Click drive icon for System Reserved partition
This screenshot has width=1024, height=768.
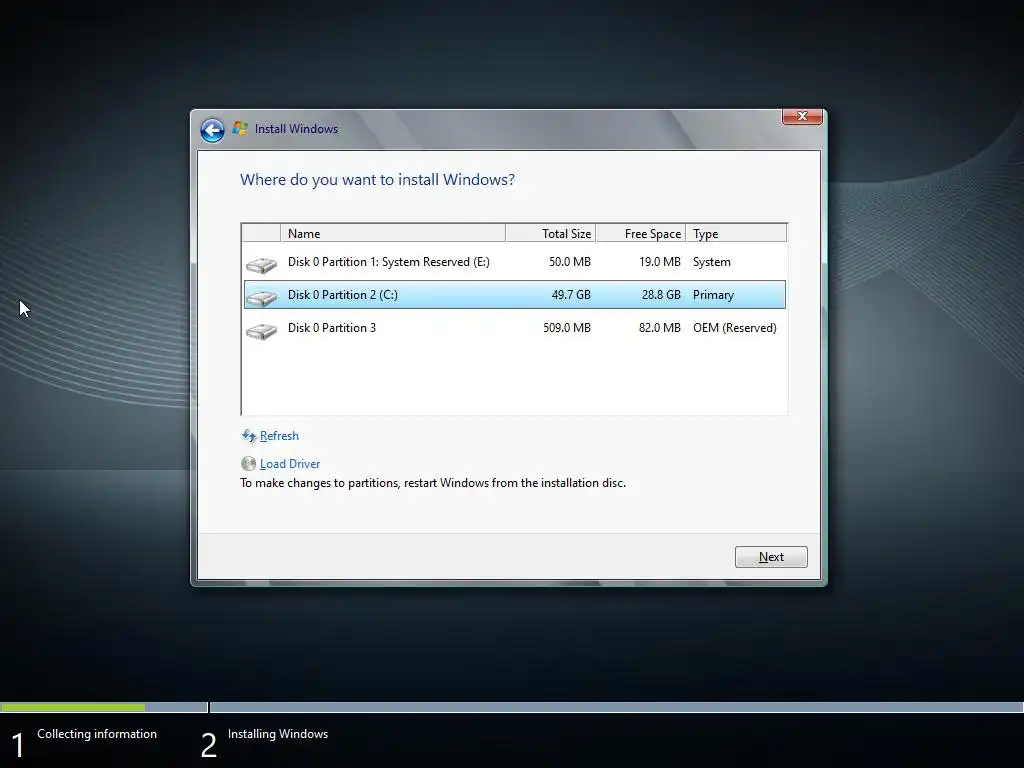261,264
